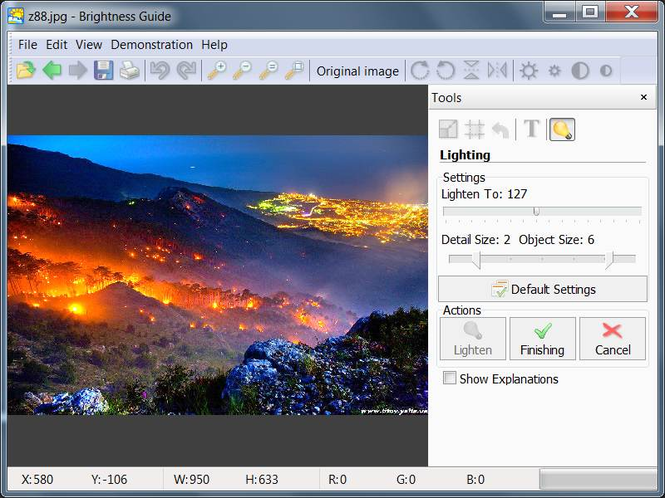Zoom out with the minus magnifier

[x=243, y=70]
